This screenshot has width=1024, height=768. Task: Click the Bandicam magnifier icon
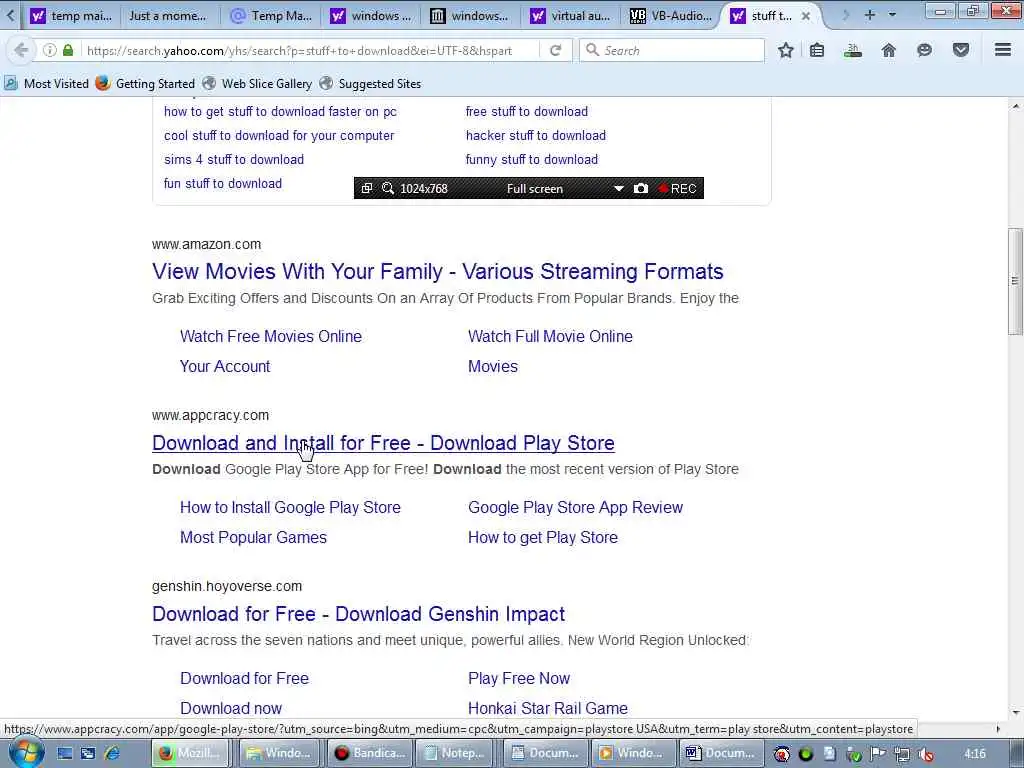(x=388, y=188)
